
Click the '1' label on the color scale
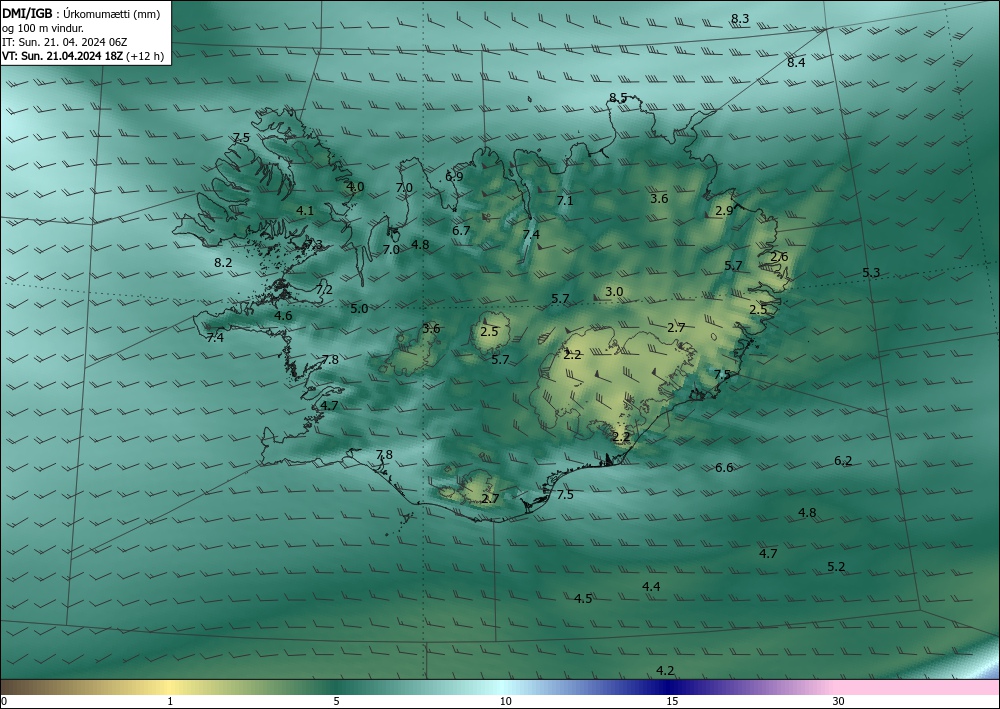[170, 702]
